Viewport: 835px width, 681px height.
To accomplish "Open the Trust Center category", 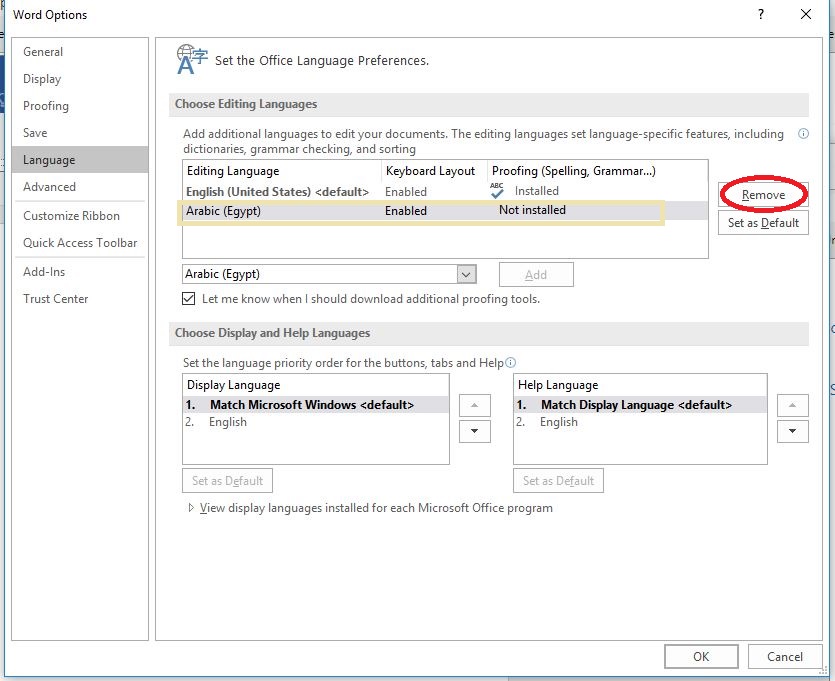I will (x=80, y=299).
